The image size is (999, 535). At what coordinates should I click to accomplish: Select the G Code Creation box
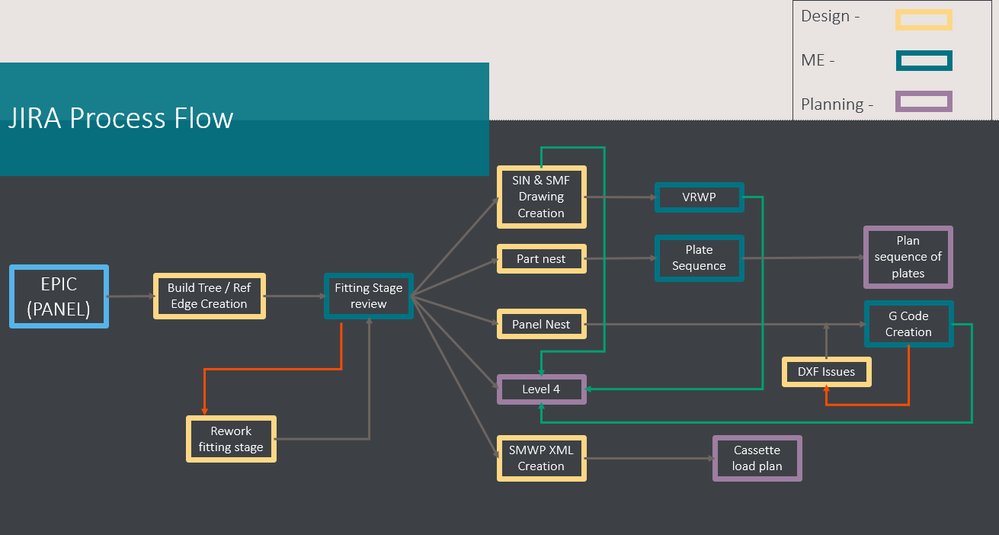point(908,324)
